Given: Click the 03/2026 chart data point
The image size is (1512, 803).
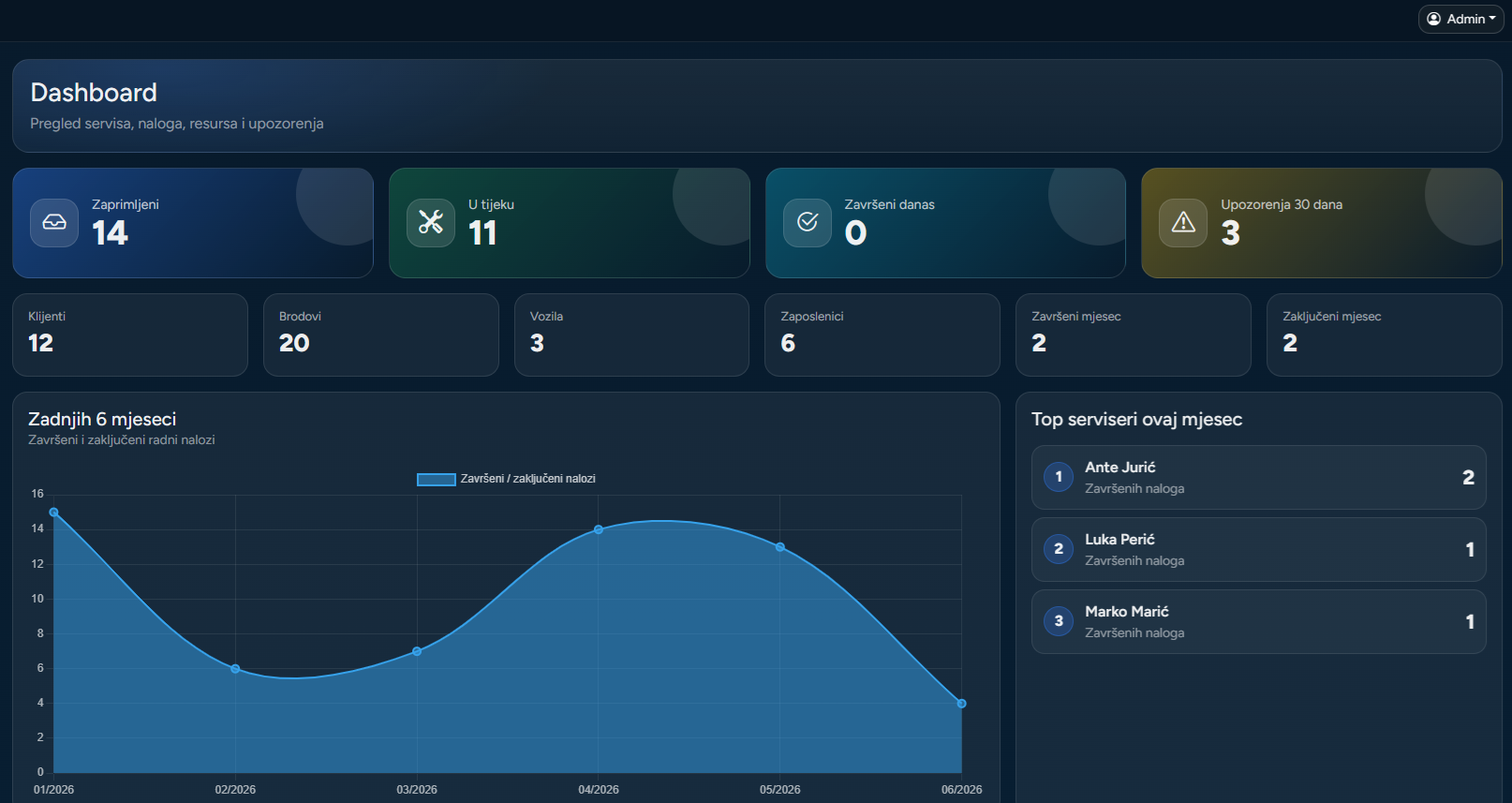Looking at the screenshot, I should click(x=417, y=651).
